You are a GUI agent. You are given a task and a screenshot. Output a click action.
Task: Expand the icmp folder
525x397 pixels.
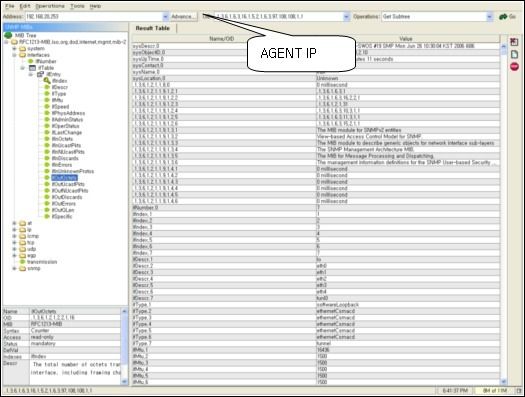coord(14,236)
